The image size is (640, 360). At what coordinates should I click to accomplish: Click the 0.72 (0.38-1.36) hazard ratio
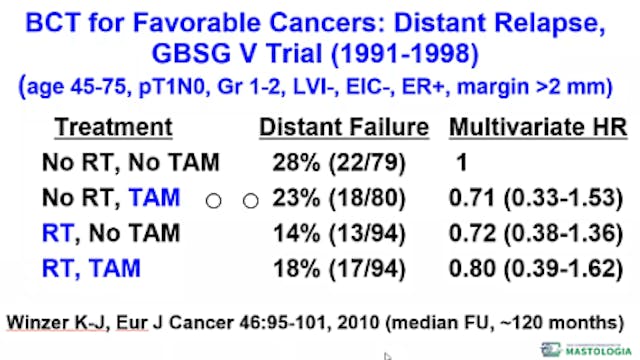(x=536, y=233)
